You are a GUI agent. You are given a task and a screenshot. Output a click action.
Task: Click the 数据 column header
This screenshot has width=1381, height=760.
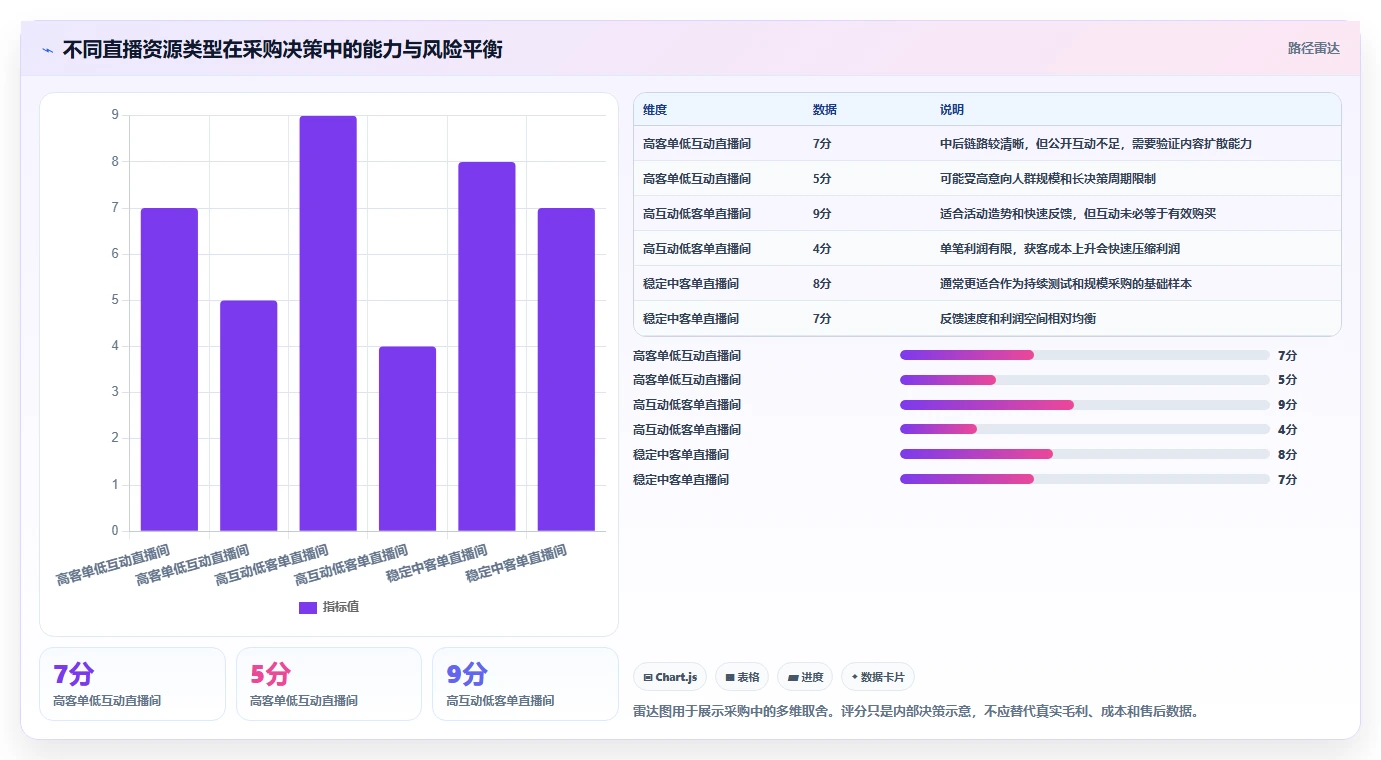(x=825, y=110)
